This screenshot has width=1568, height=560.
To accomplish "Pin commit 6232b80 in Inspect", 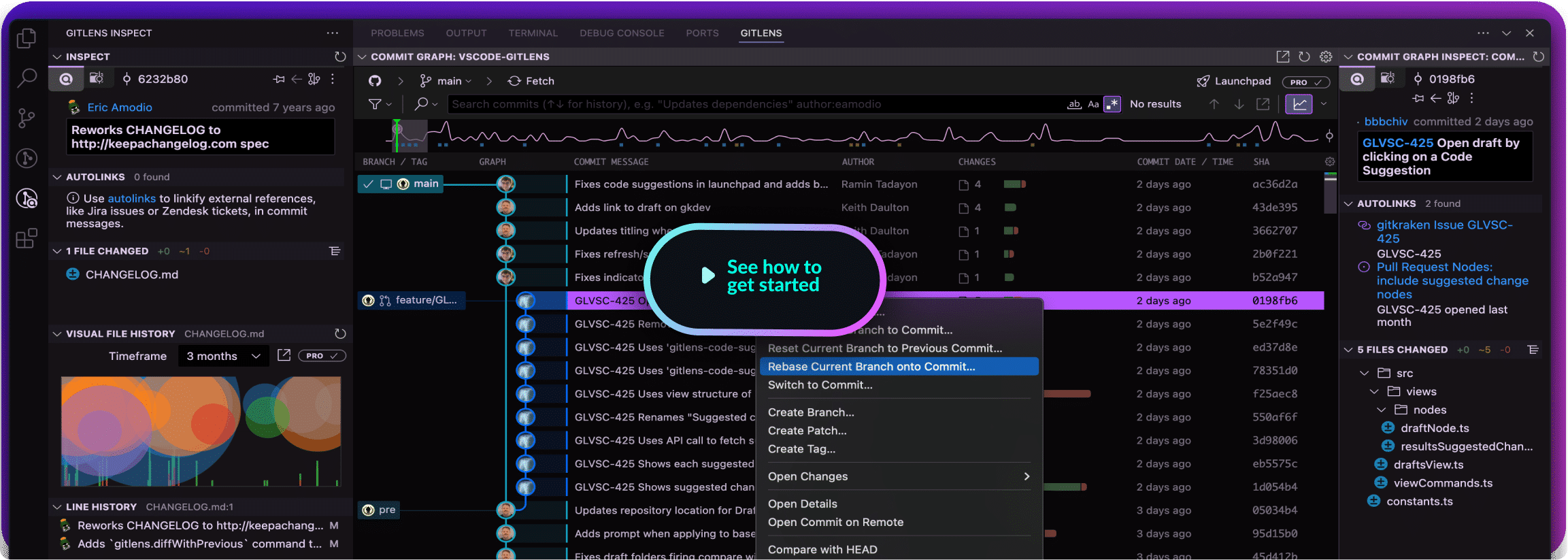I will point(279,79).
